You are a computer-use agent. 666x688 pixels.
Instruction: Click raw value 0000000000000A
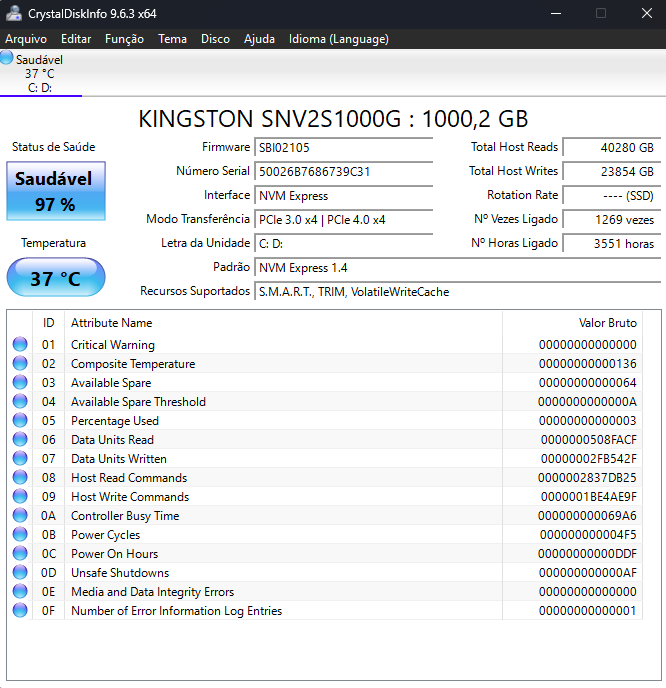point(587,402)
